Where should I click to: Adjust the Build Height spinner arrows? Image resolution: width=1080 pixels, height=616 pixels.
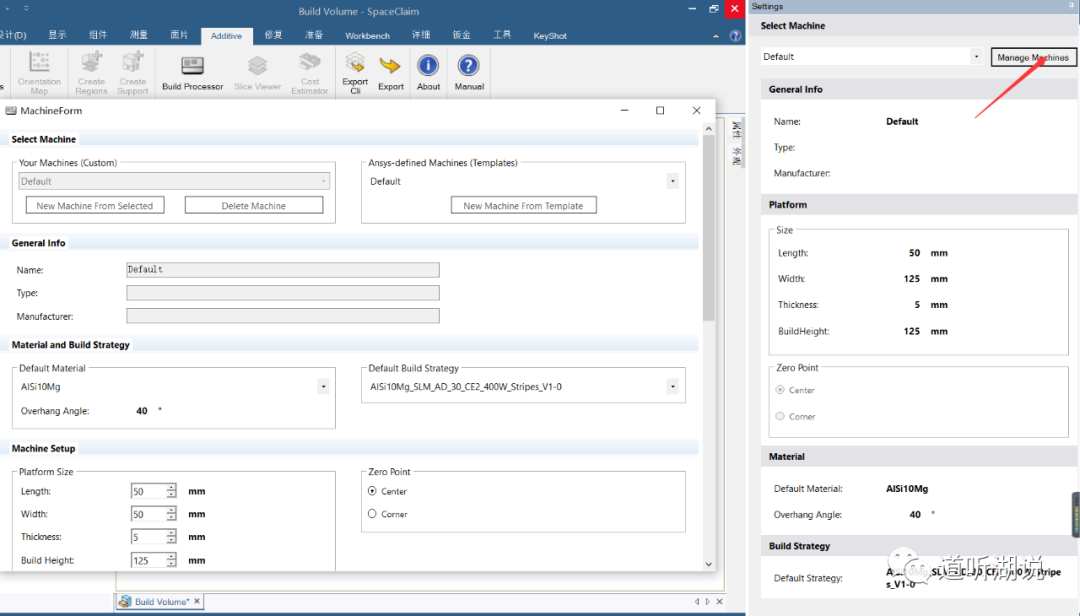(171, 560)
